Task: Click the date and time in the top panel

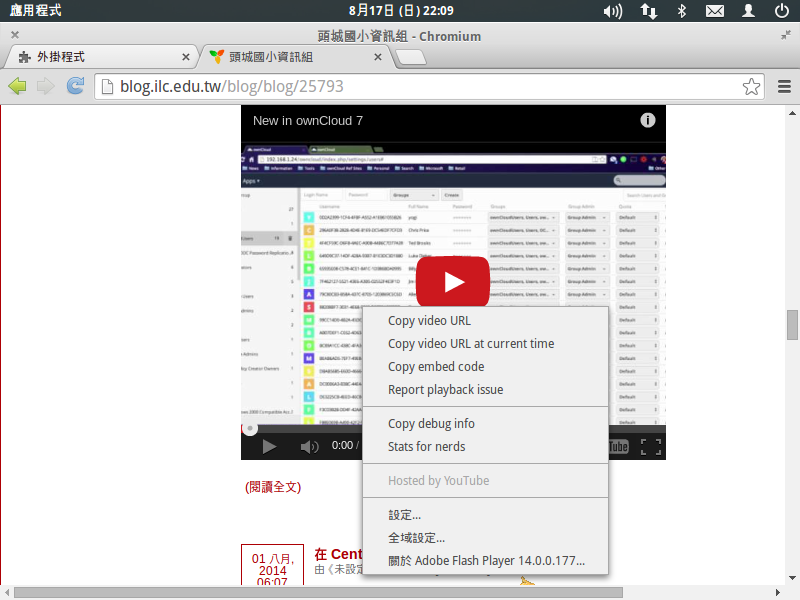Action: point(401,11)
